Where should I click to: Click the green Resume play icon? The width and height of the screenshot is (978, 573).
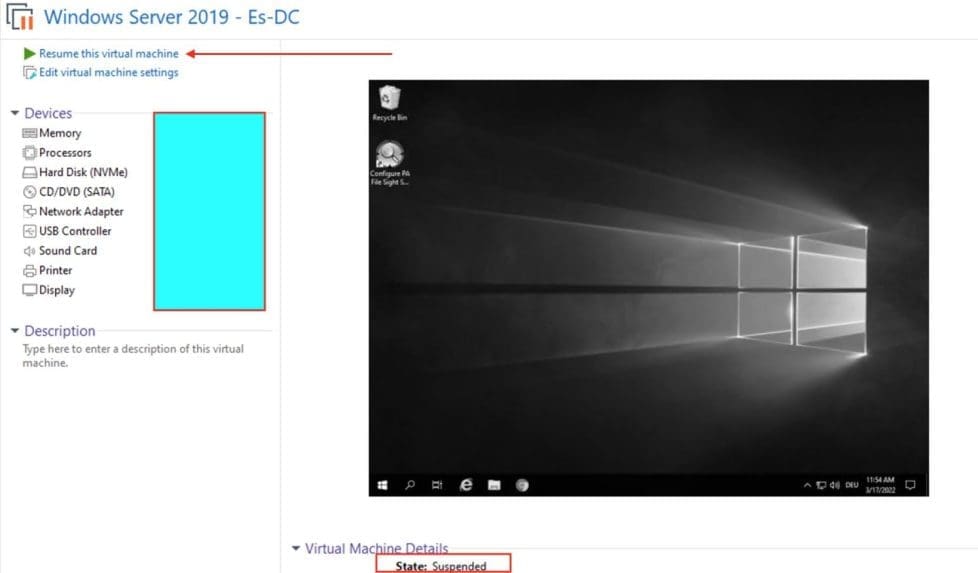point(30,53)
